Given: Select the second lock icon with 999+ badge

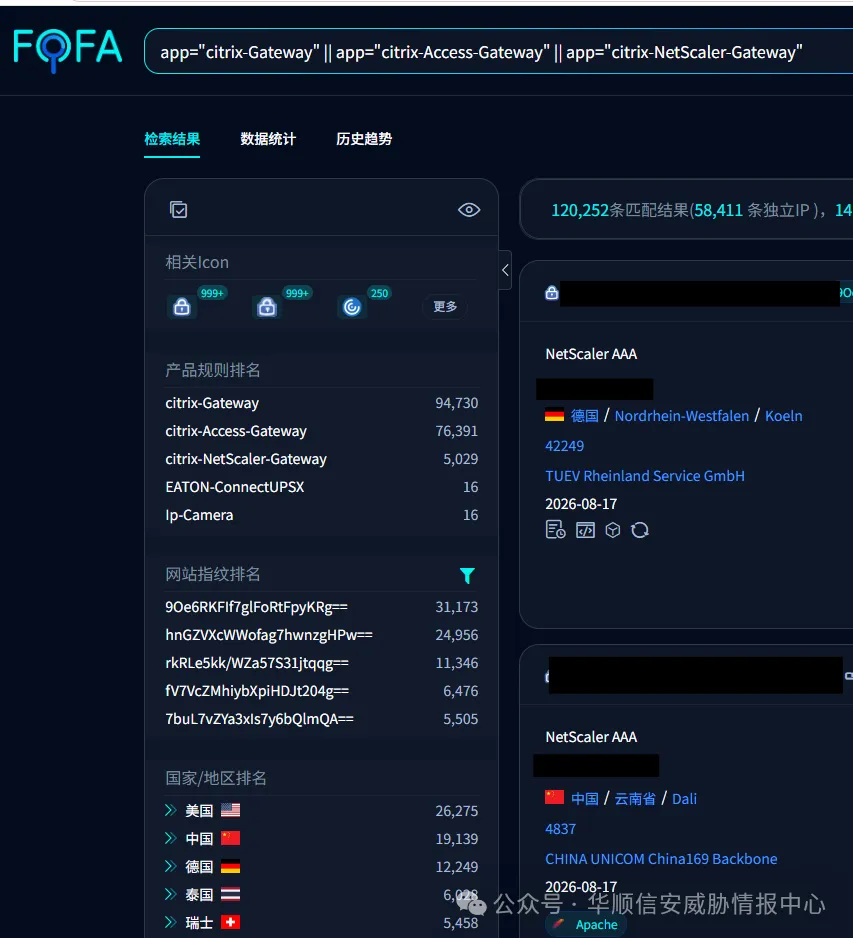Looking at the screenshot, I should point(267,307).
